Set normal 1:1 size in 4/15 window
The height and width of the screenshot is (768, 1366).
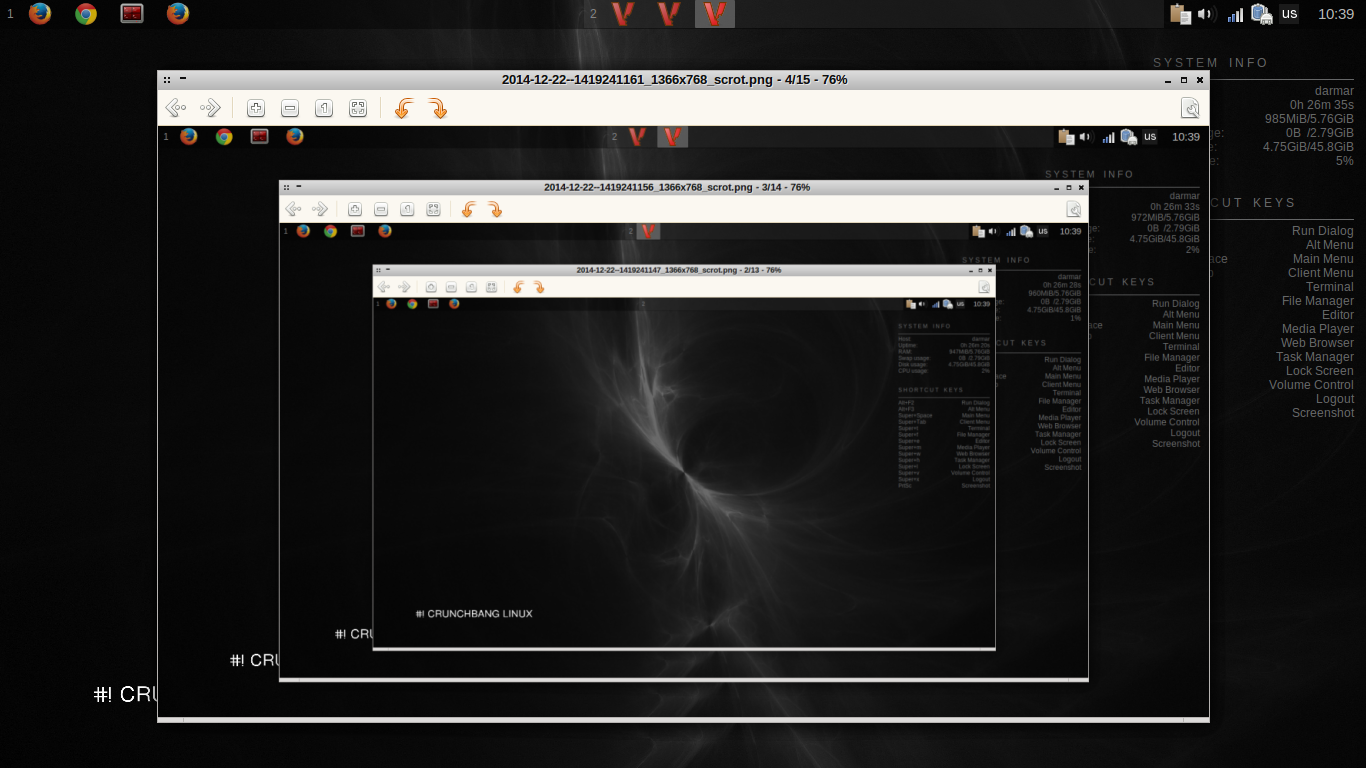coord(324,108)
